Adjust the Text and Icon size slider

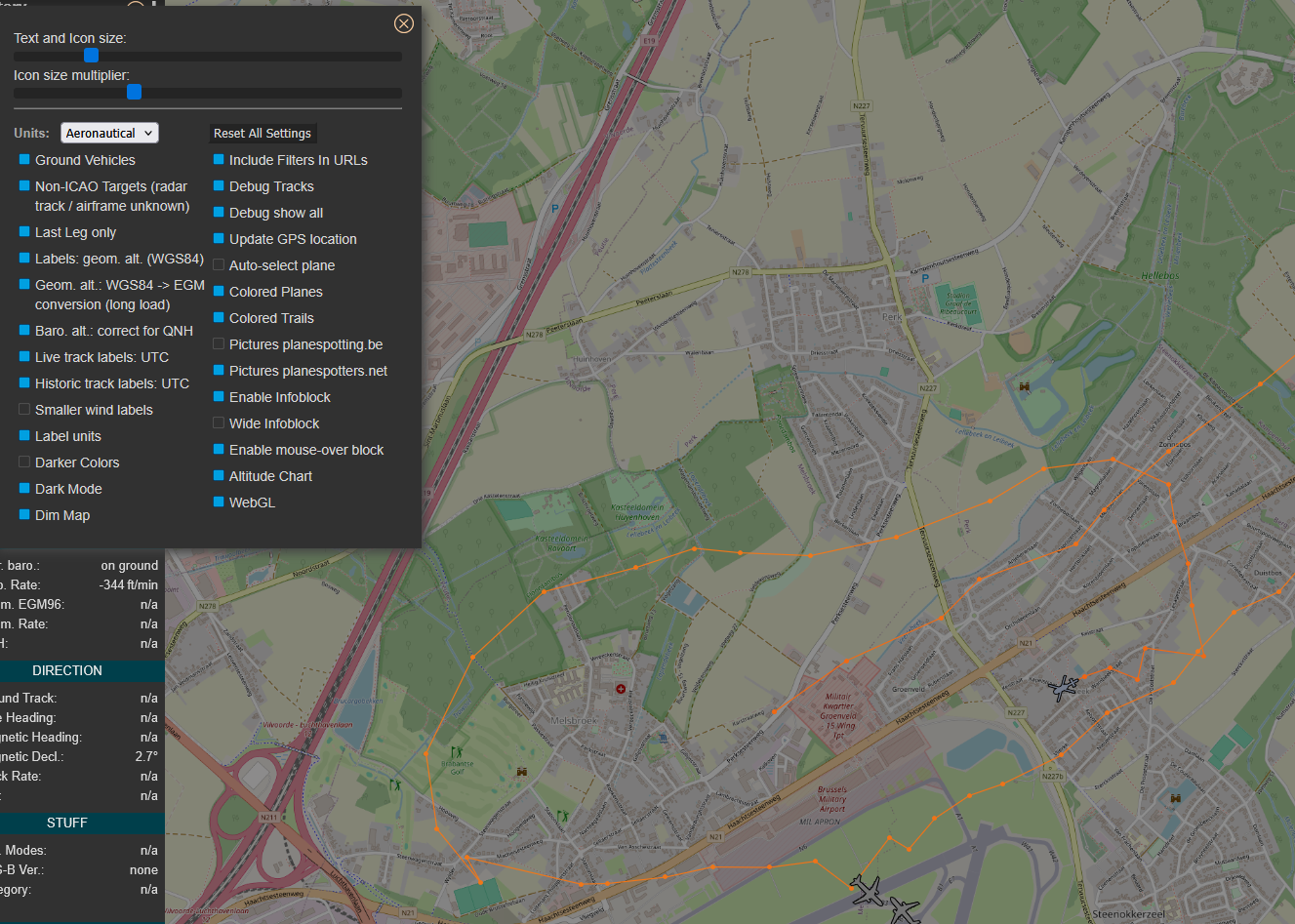92,56
